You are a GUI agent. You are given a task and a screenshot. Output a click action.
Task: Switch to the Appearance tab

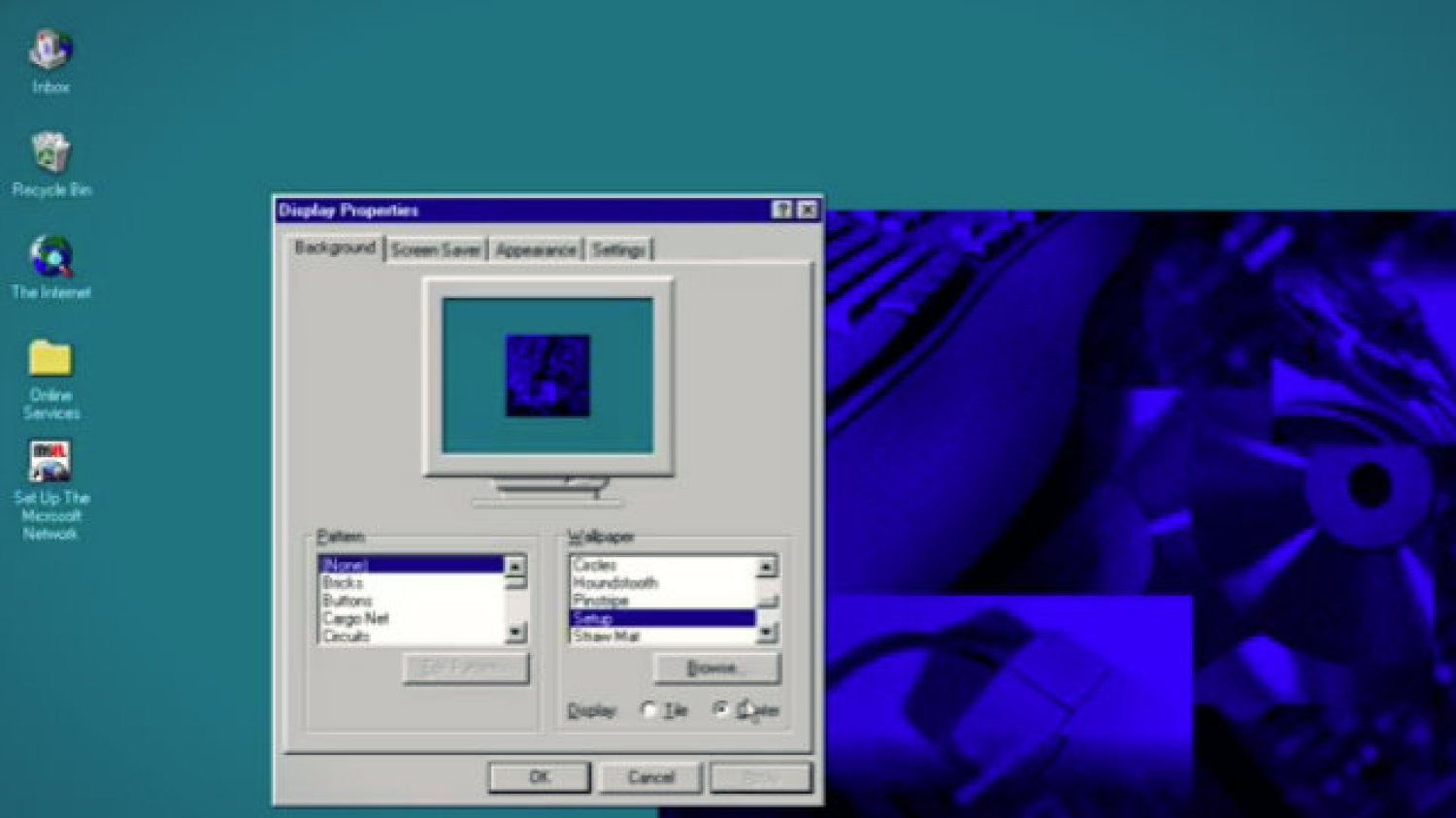click(536, 250)
